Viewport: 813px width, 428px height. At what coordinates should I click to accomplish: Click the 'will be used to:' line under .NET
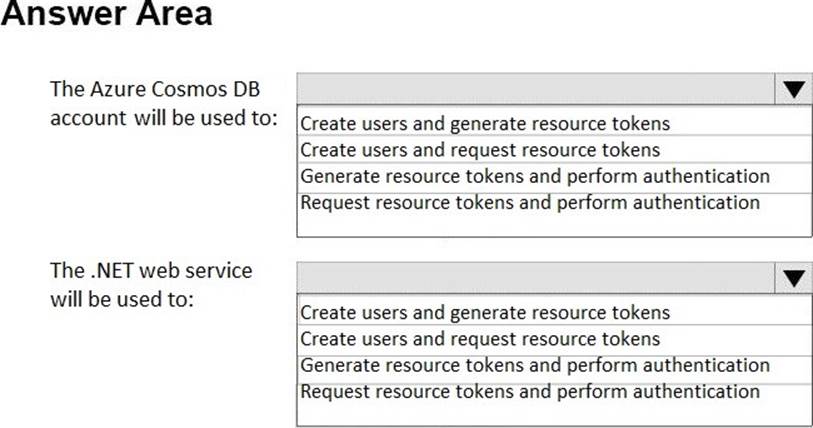pos(121,298)
